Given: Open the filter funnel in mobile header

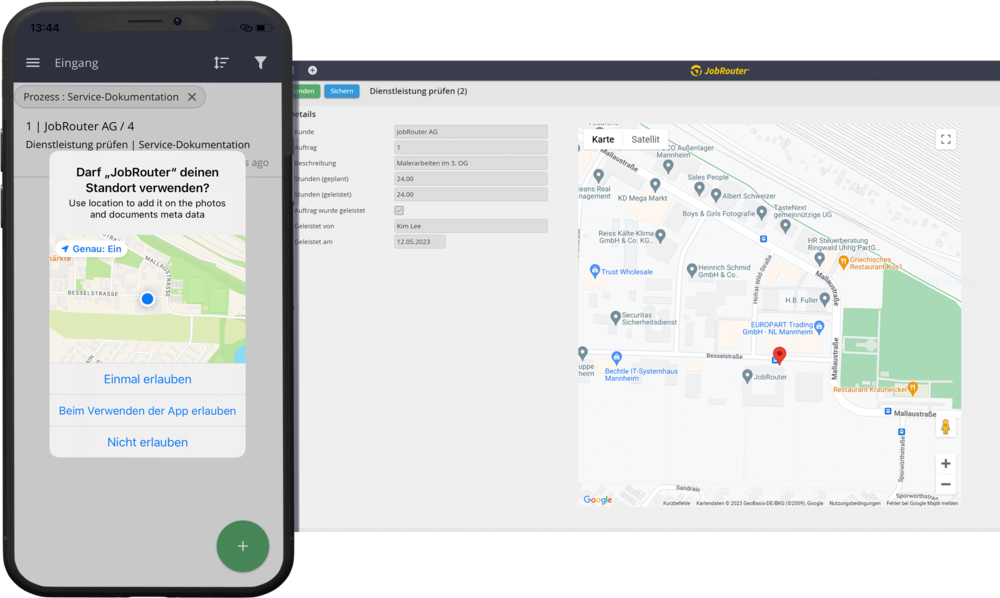Looking at the screenshot, I should click(x=260, y=62).
